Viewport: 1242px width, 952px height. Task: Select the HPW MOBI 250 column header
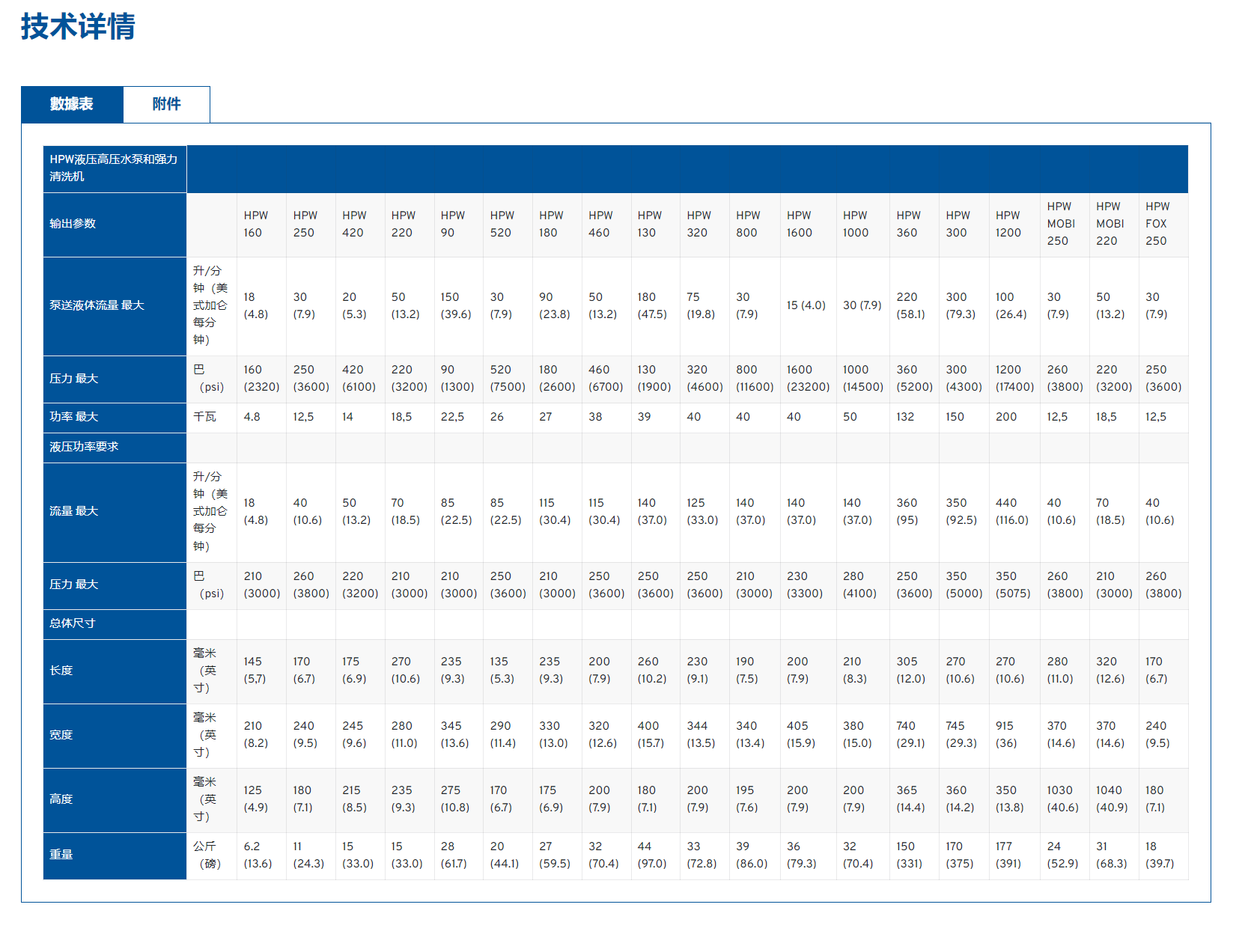pos(1060,224)
